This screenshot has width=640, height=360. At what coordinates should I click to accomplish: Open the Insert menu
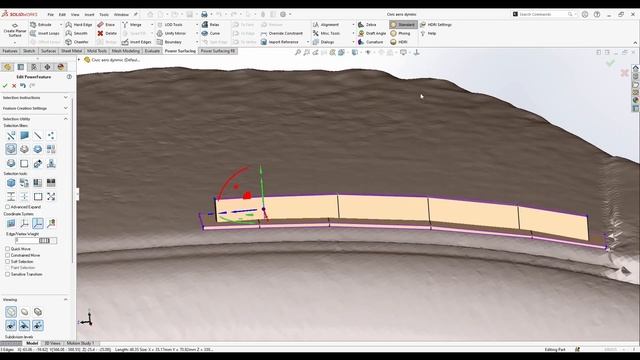89,14
